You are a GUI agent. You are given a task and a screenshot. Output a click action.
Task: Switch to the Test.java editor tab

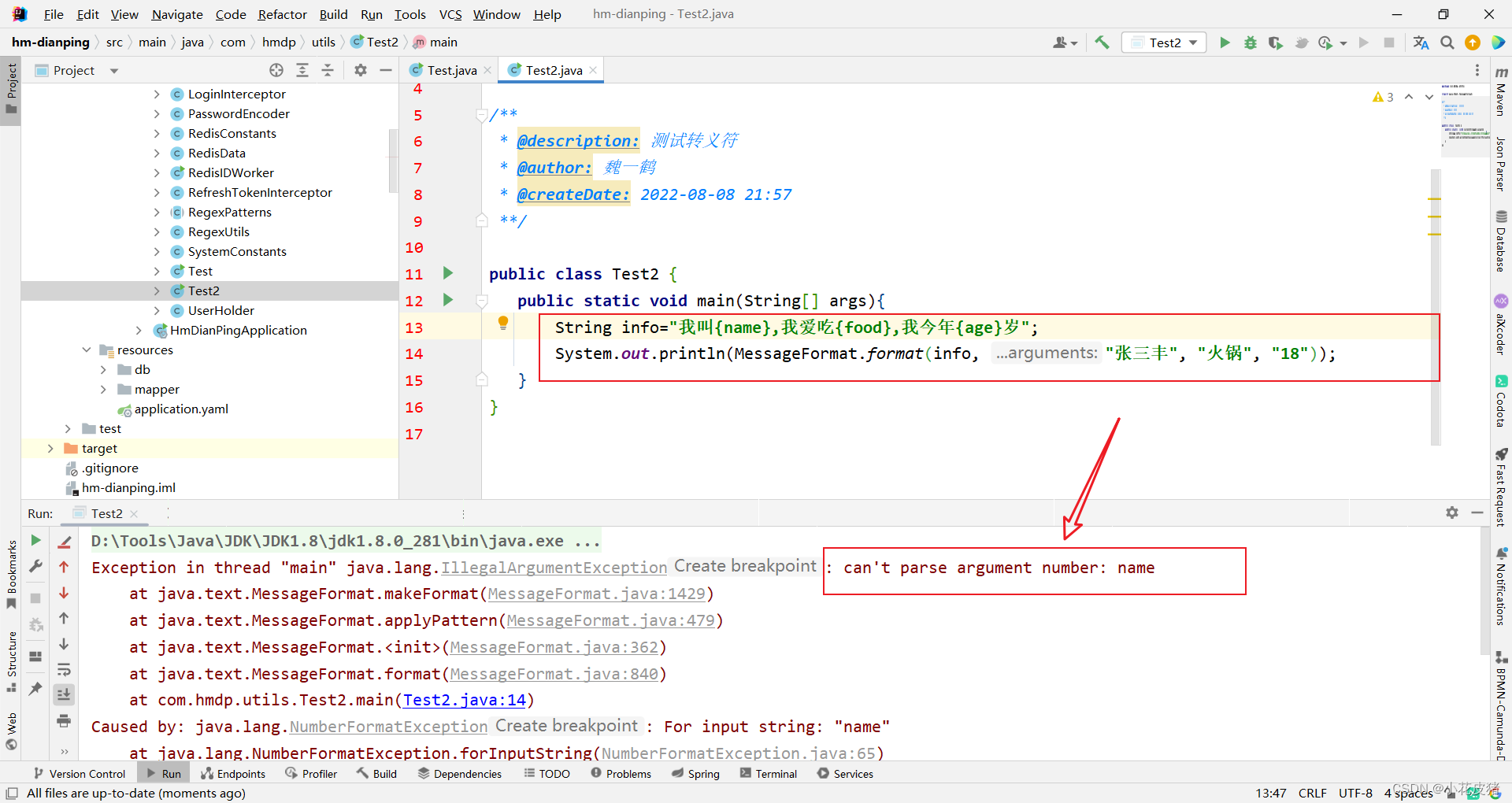[451, 70]
